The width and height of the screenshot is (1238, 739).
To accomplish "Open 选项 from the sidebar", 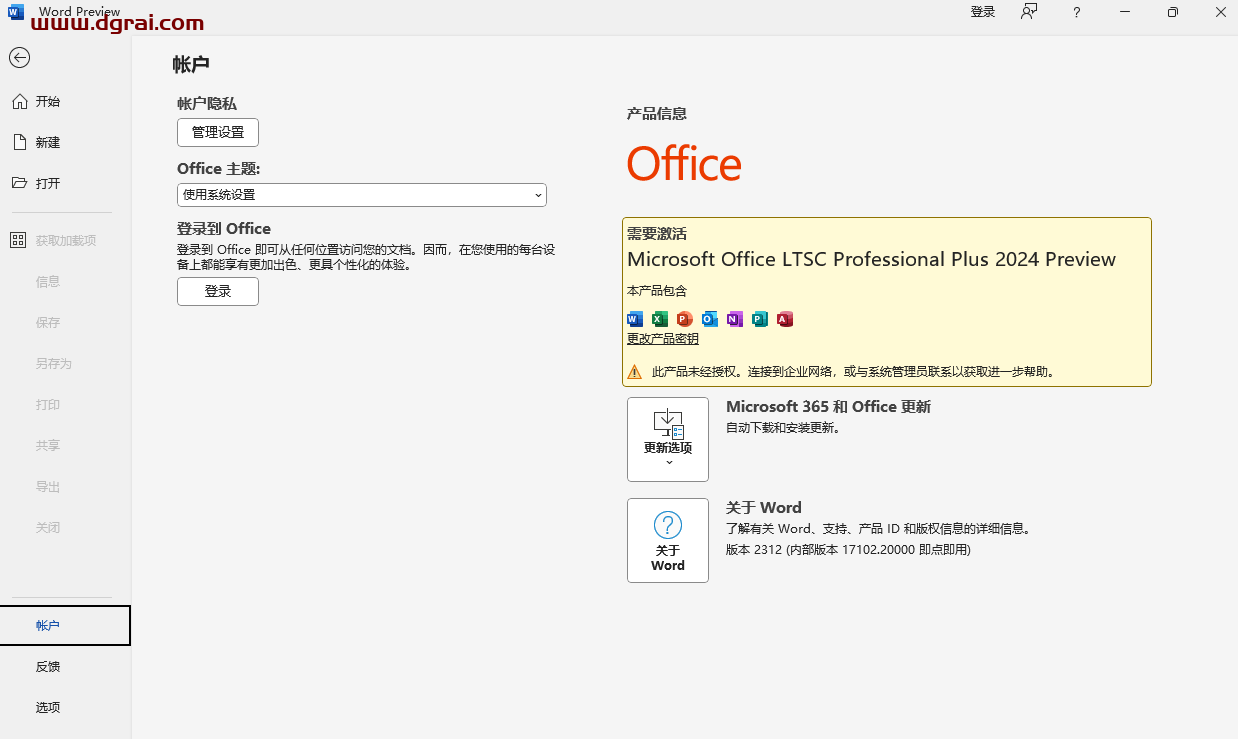I will click(48, 707).
